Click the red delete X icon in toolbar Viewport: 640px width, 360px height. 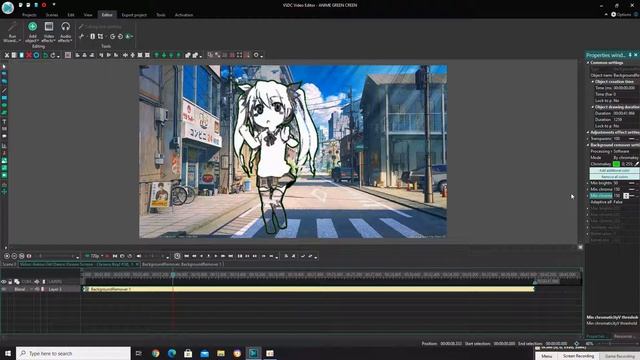point(29,55)
